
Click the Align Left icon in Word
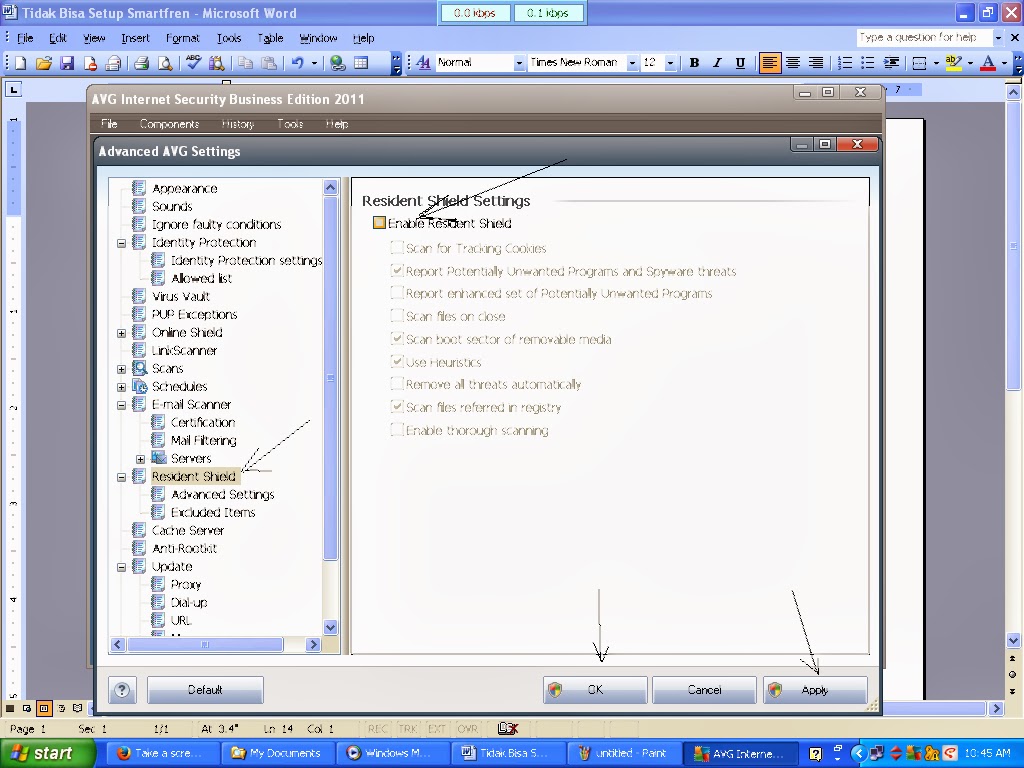[770, 63]
